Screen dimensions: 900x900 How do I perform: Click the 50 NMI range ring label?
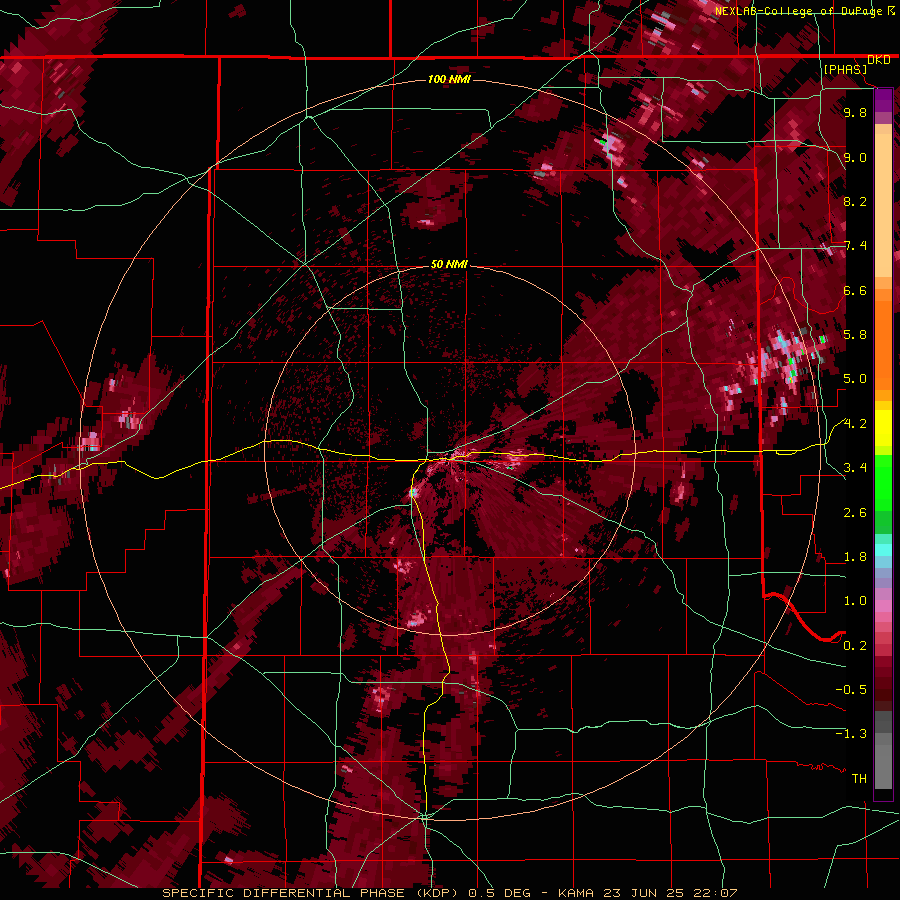[449, 264]
